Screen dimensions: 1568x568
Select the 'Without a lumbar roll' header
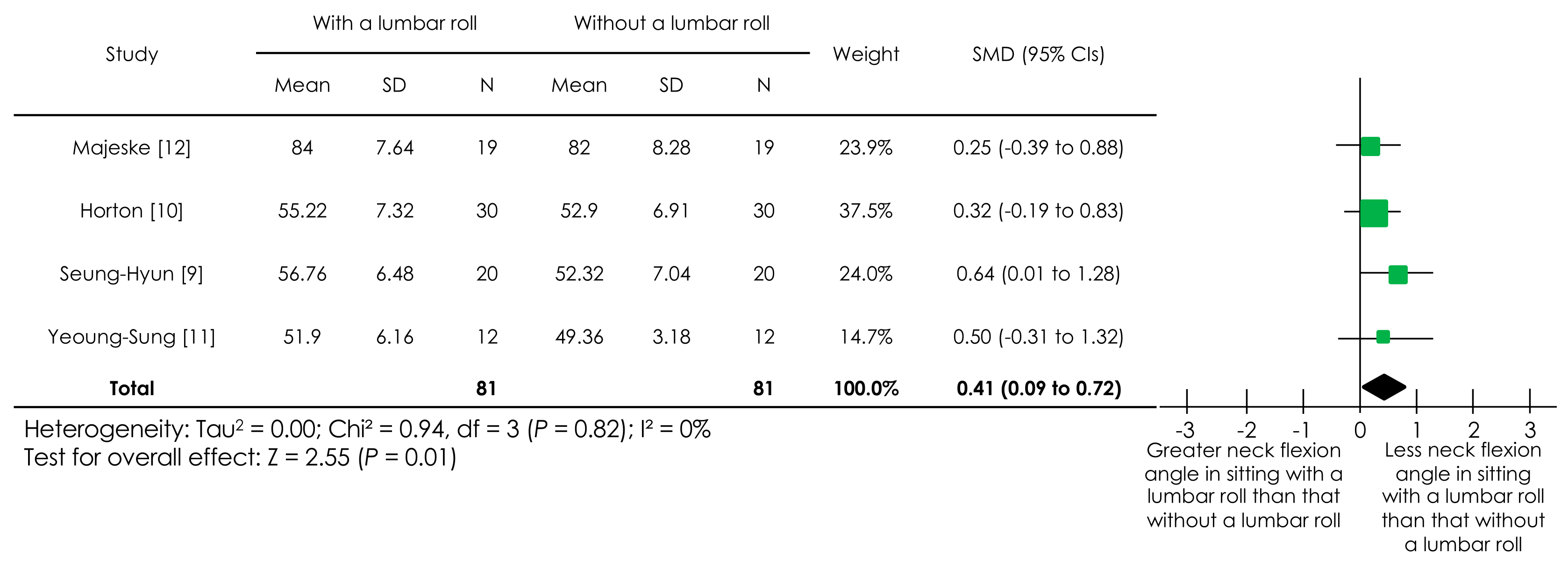point(671,23)
